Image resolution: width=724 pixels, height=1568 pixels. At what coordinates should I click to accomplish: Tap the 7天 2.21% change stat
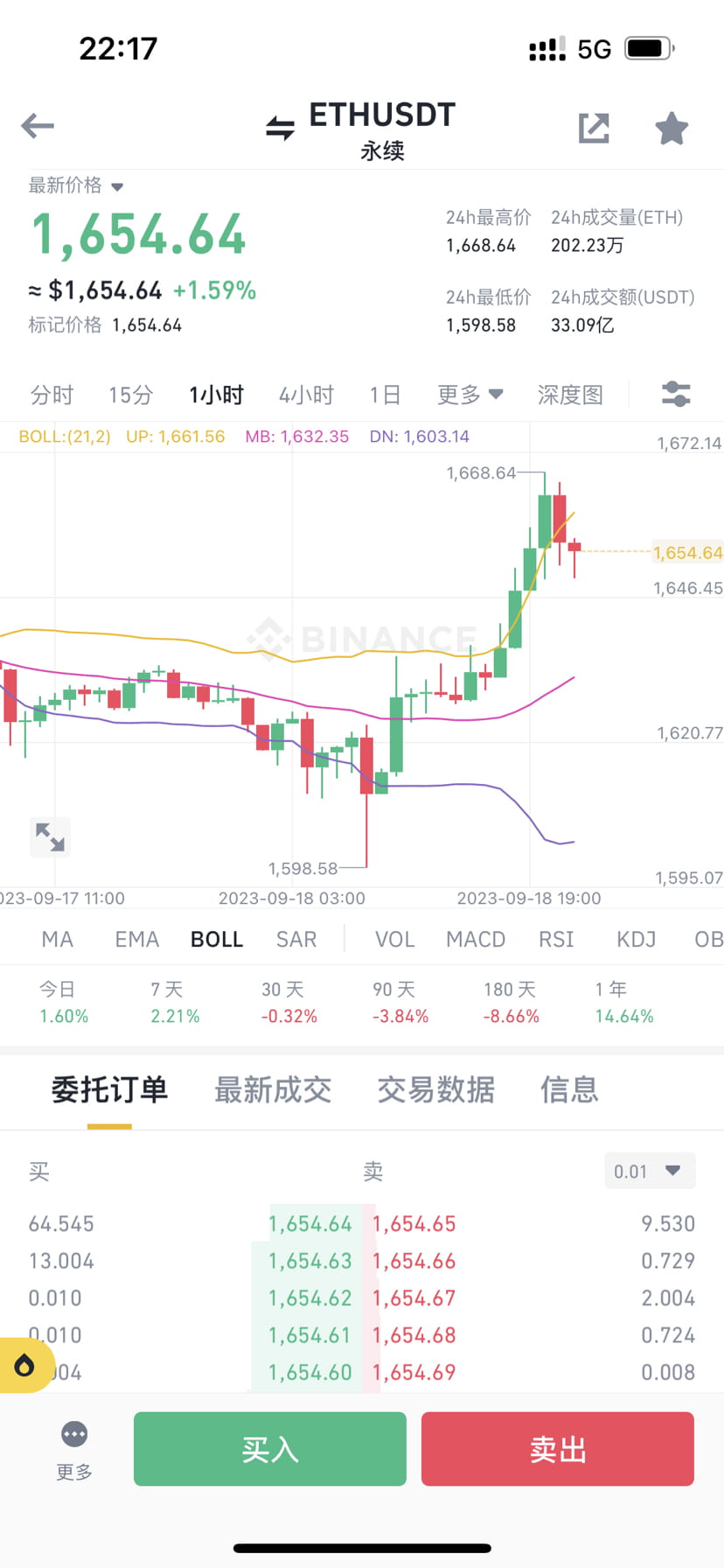175,1003
